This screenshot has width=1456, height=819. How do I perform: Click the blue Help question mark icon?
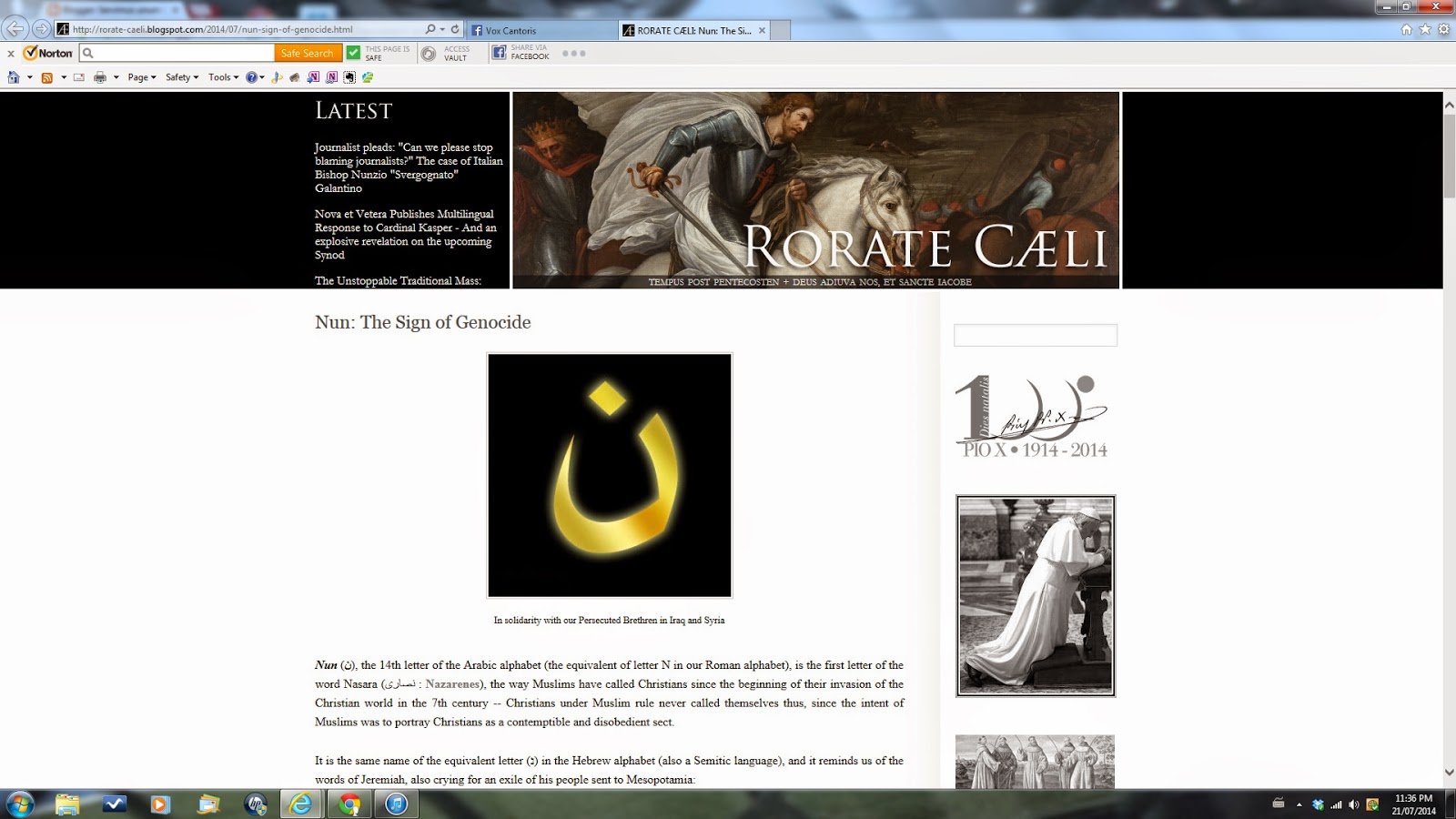pyautogui.click(x=252, y=77)
